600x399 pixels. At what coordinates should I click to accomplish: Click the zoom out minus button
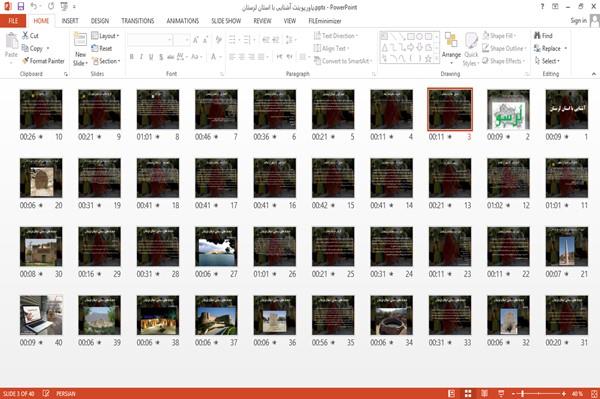(x=514, y=394)
